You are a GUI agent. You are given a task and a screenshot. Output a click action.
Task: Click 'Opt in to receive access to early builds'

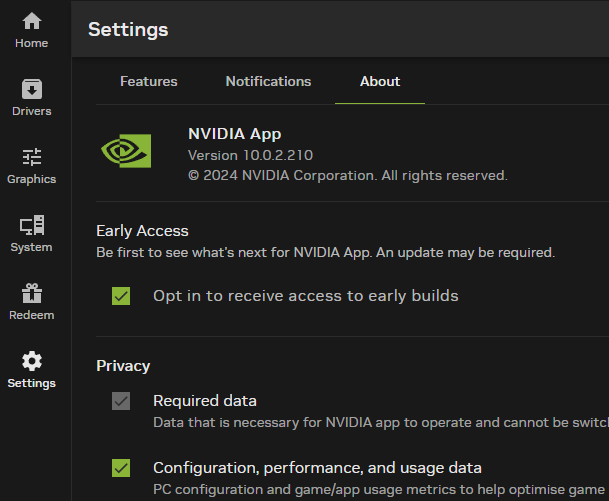pyautogui.click(x=306, y=296)
